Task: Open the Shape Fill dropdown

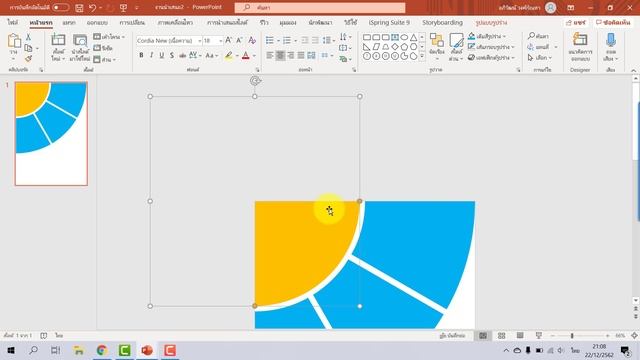Action: pyautogui.click(x=487, y=36)
